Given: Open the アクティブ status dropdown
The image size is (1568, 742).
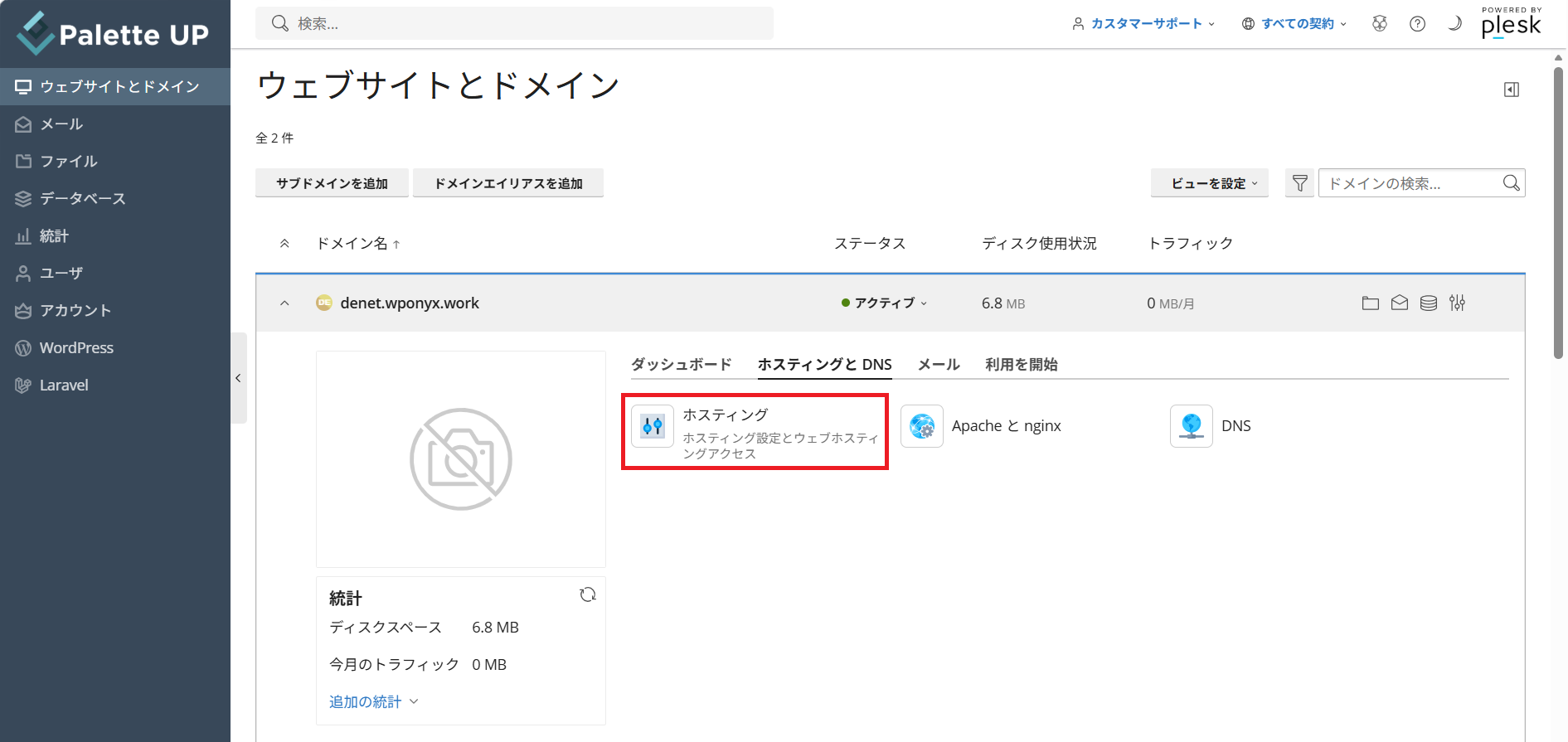Looking at the screenshot, I should coord(884,303).
